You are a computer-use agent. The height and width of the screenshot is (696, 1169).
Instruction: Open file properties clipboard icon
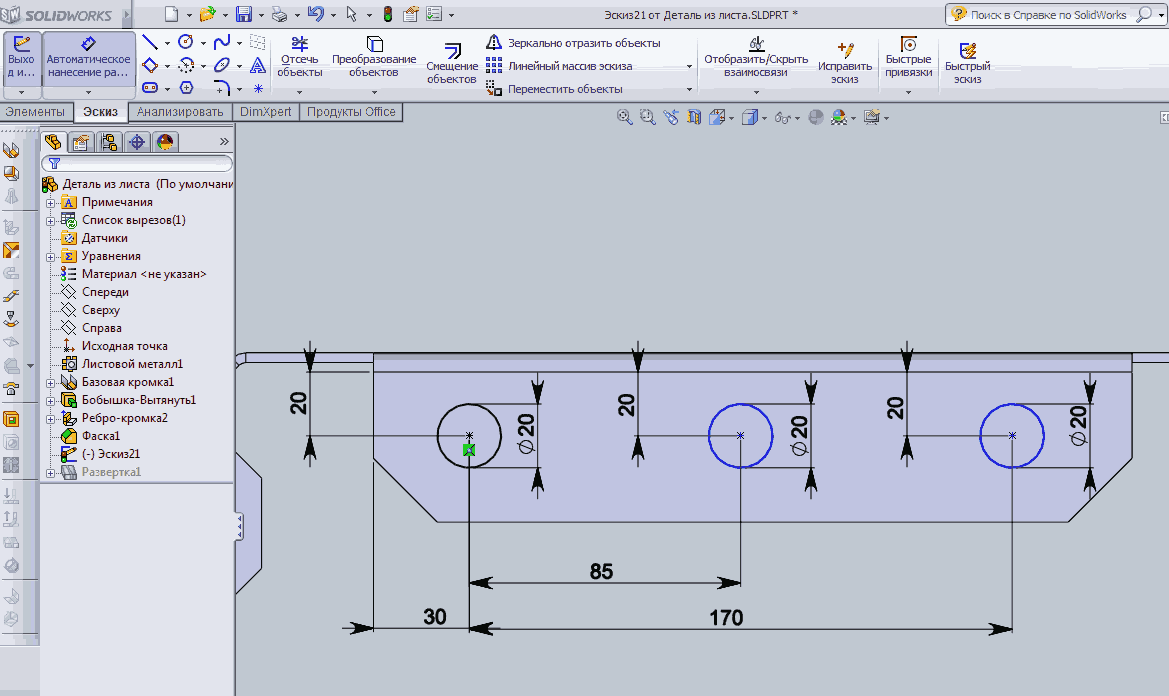[x=410, y=14]
